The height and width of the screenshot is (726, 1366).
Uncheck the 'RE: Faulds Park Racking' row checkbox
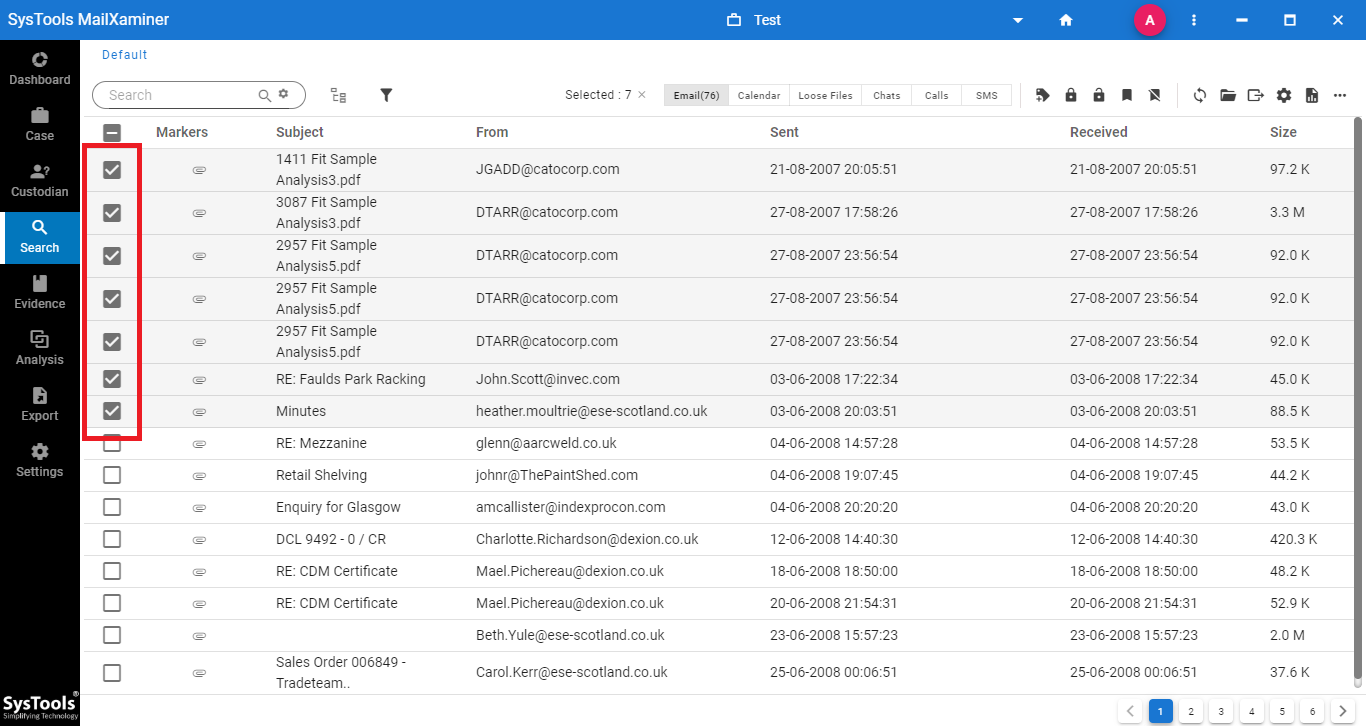pyautogui.click(x=112, y=379)
